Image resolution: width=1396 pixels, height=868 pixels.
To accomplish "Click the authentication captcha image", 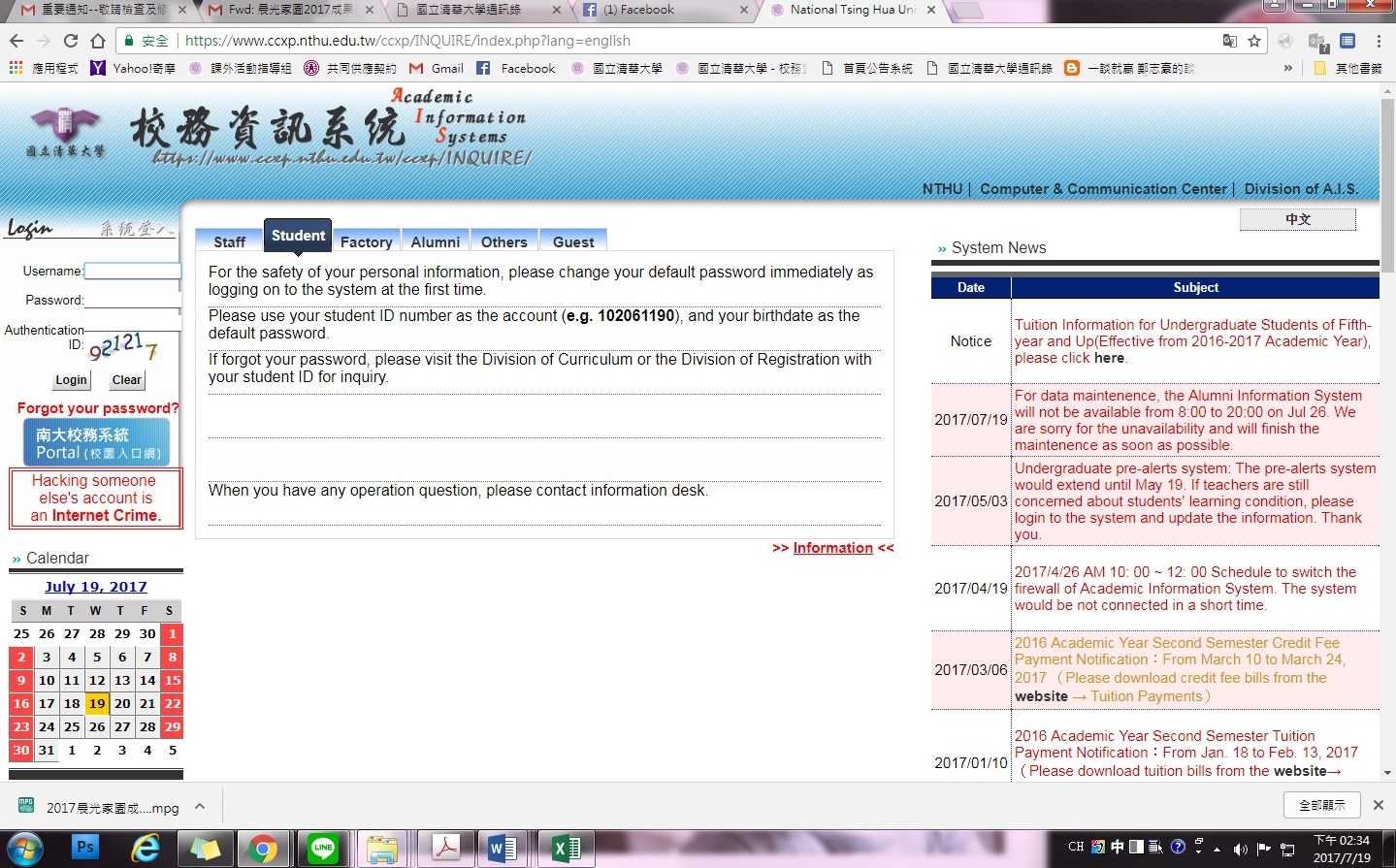I will 123,346.
